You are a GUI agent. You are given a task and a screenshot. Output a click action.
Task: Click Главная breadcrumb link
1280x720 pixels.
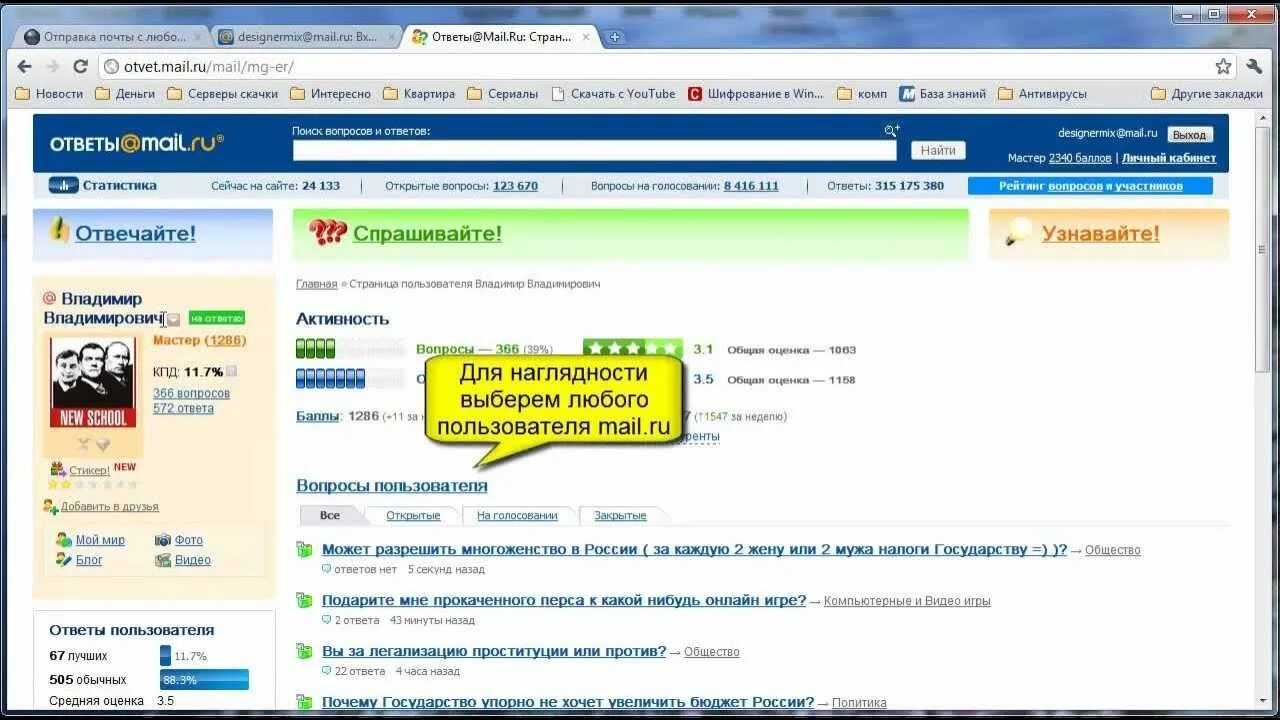click(x=316, y=284)
